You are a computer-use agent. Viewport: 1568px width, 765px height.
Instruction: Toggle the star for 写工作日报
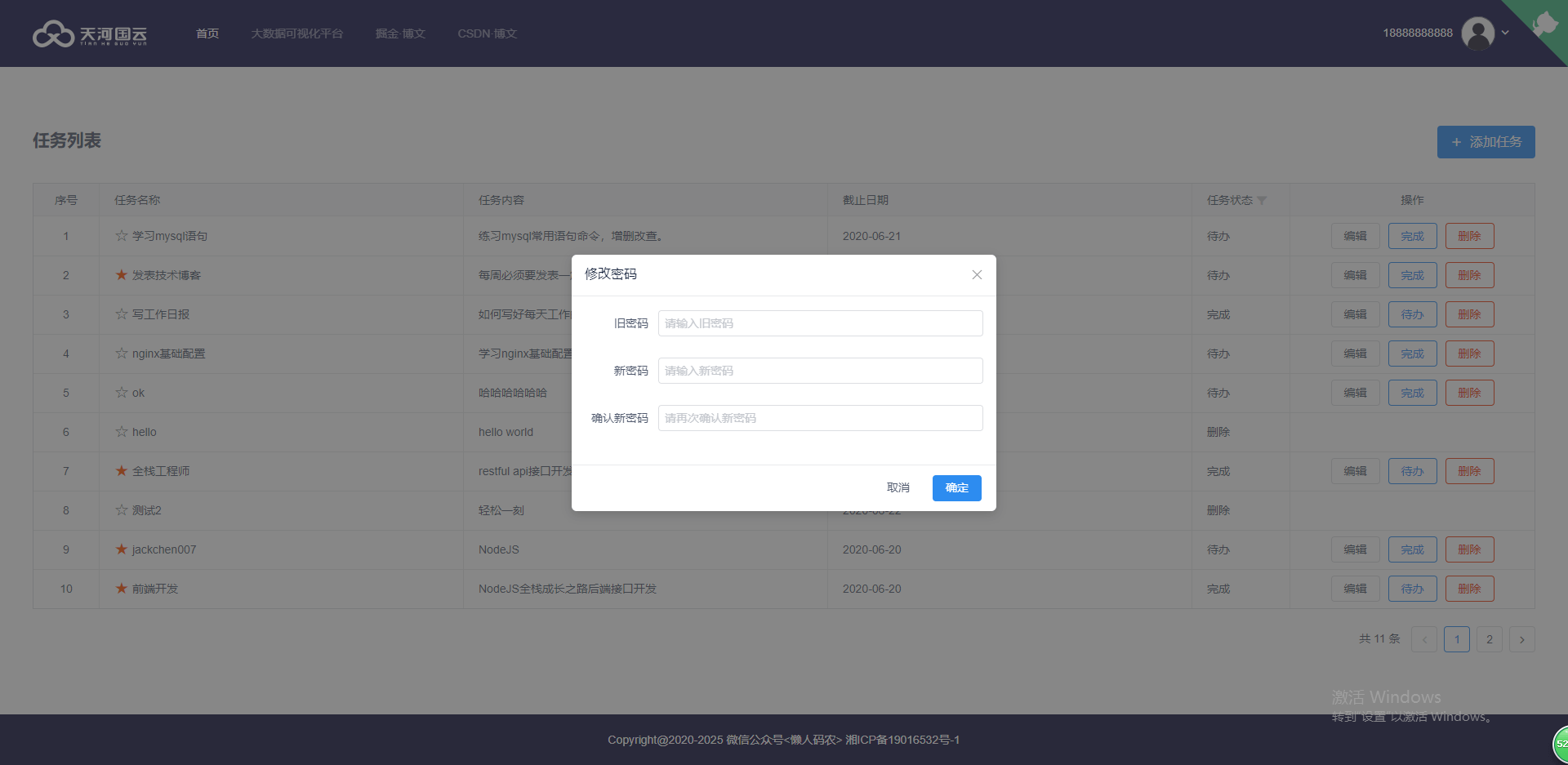(122, 314)
